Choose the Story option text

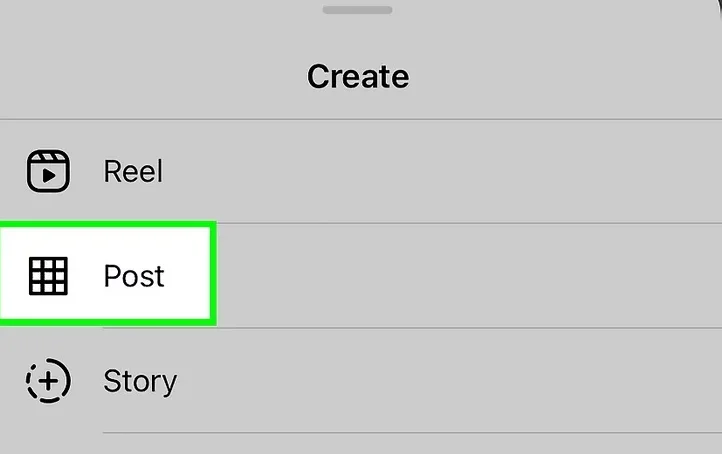(x=140, y=381)
